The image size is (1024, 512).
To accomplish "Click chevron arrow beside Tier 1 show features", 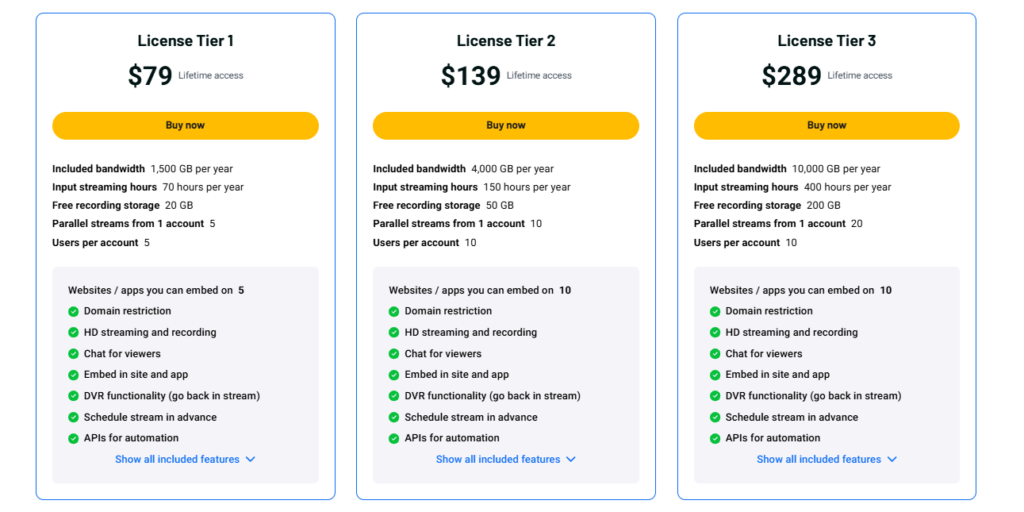I will 250,460.
